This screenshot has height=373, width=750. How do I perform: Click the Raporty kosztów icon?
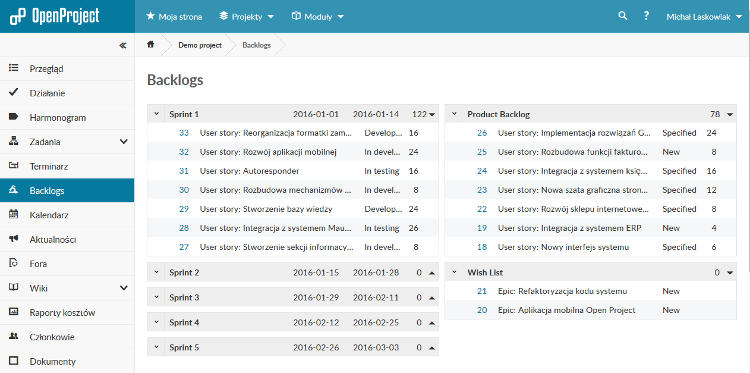click(x=13, y=312)
